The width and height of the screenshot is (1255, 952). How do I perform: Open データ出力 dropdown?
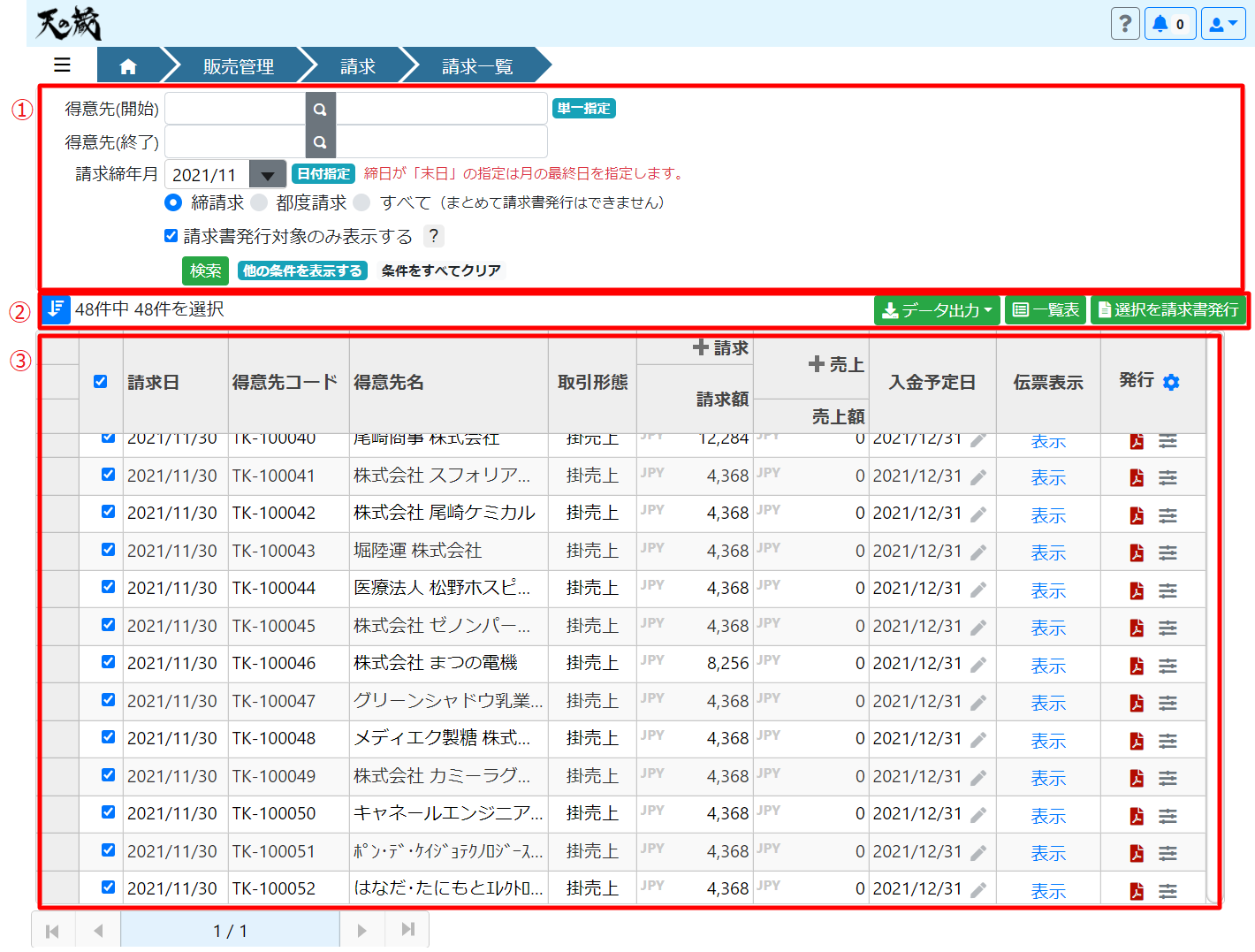click(x=937, y=310)
